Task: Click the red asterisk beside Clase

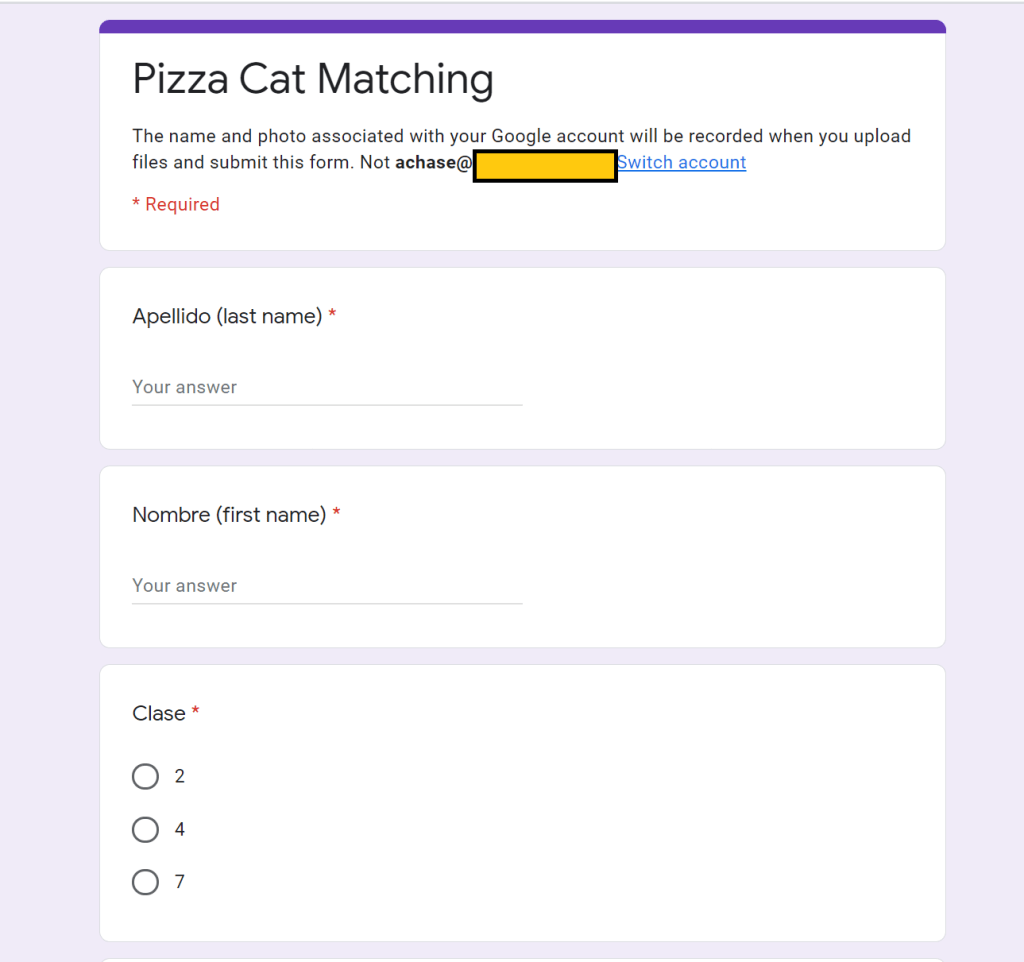Action: click(x=196, y=711)
